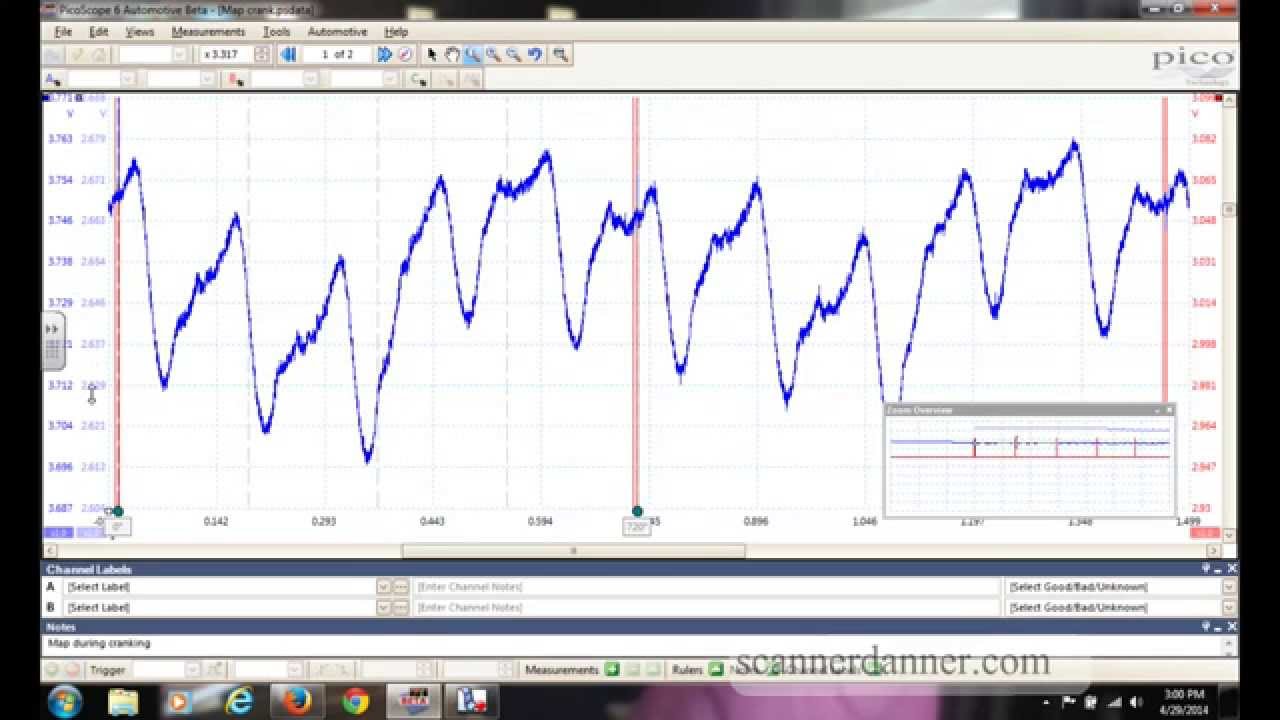The image size is (1280, 720).
Task: Select the pointer arrow selection tool
Action: click(431, 55)
